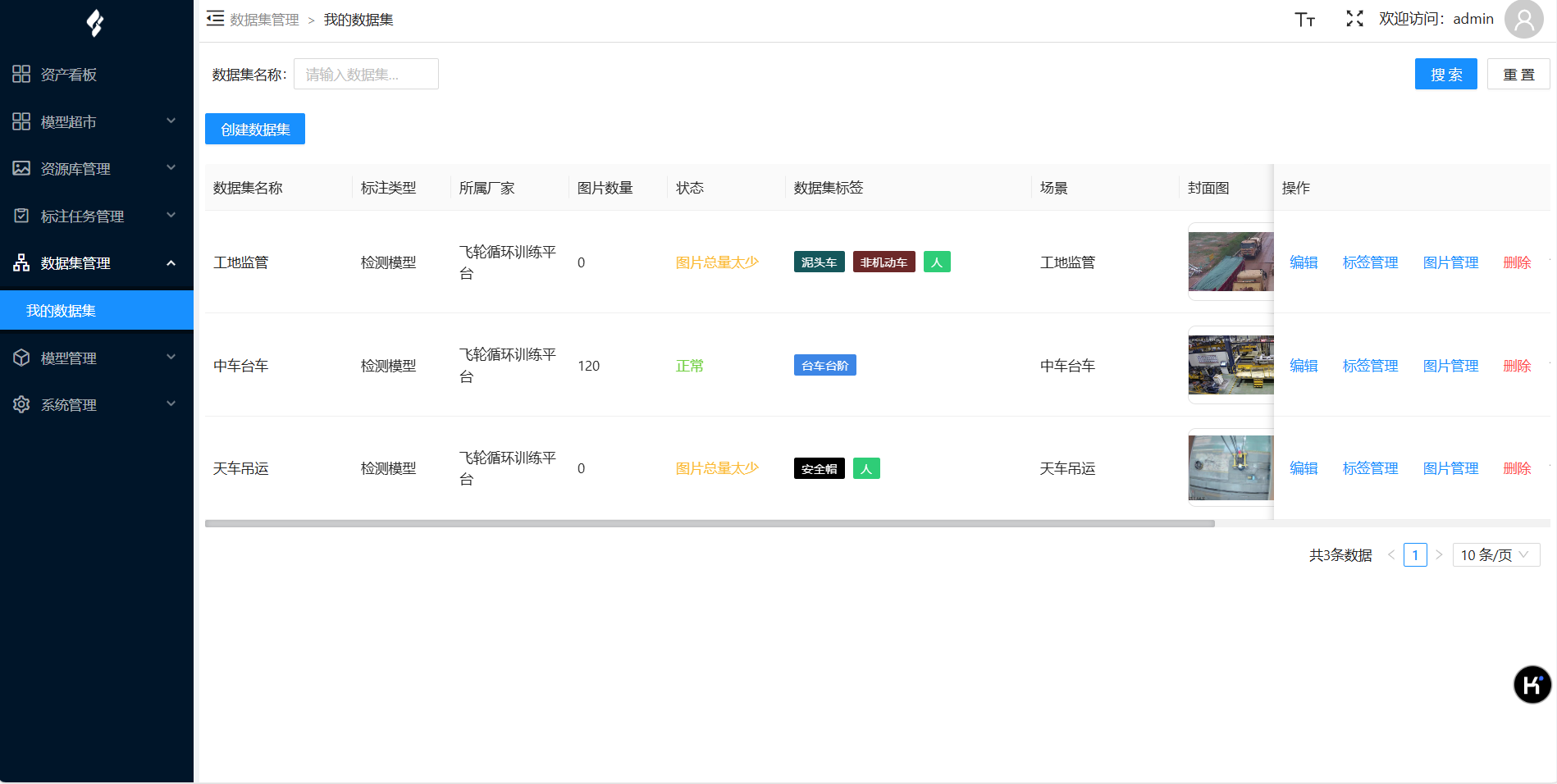Click the floating K assistant icon
The image size is (1557, 784).
click(x=1532, y=684)
